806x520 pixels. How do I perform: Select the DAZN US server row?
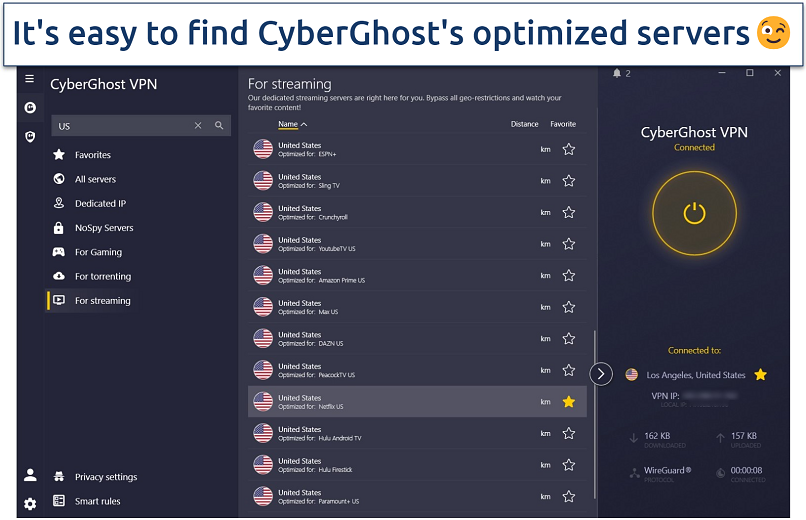tap(417, 339)
